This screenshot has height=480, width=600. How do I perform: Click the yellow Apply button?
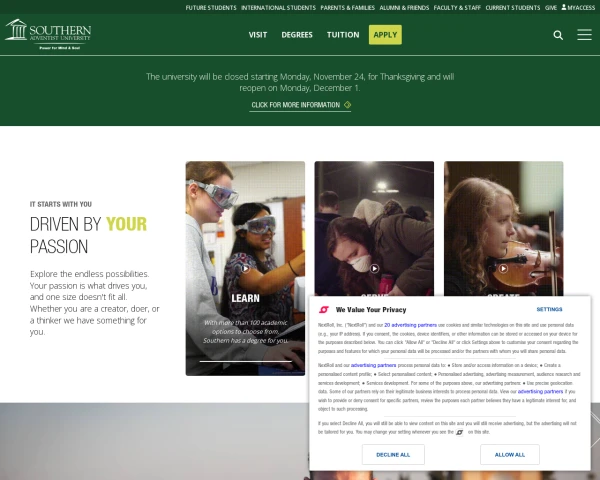point(385,35)
